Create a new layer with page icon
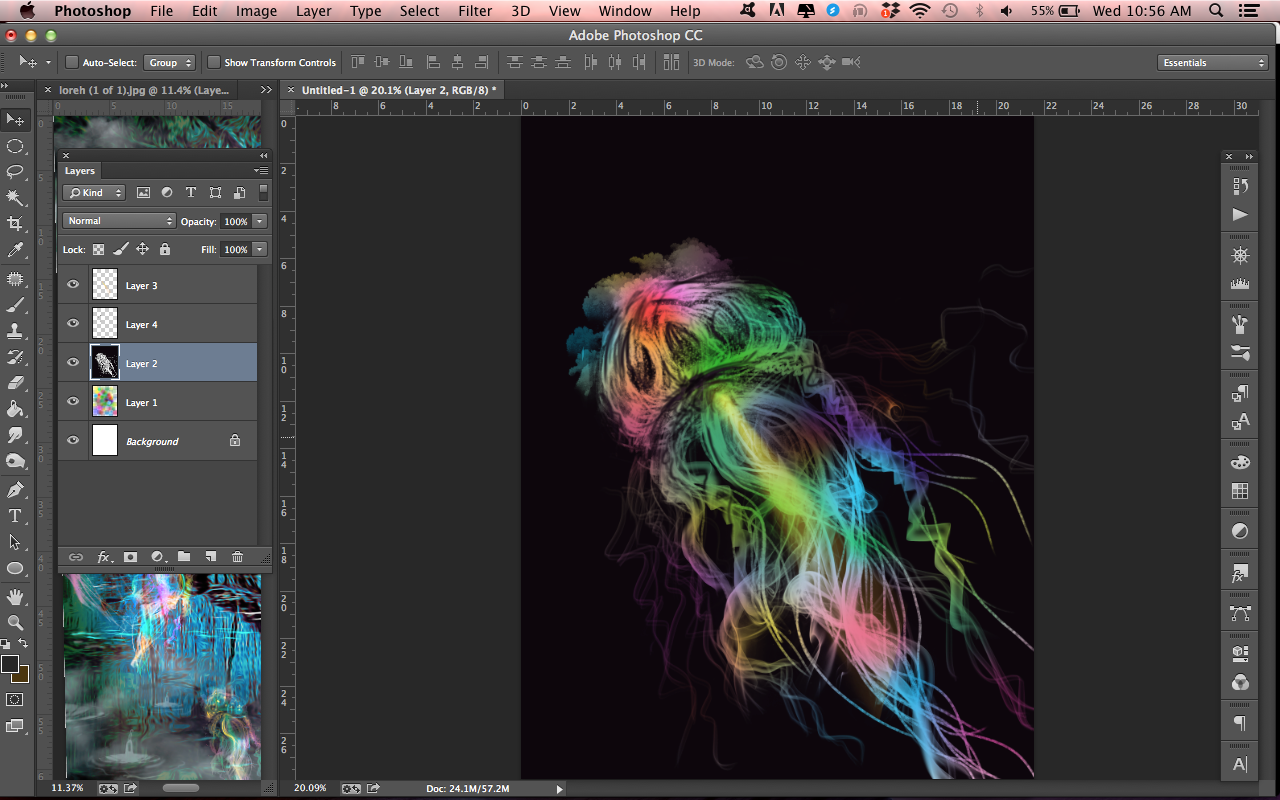Screen dimensions: 1280x800 (x=210, y=557)
